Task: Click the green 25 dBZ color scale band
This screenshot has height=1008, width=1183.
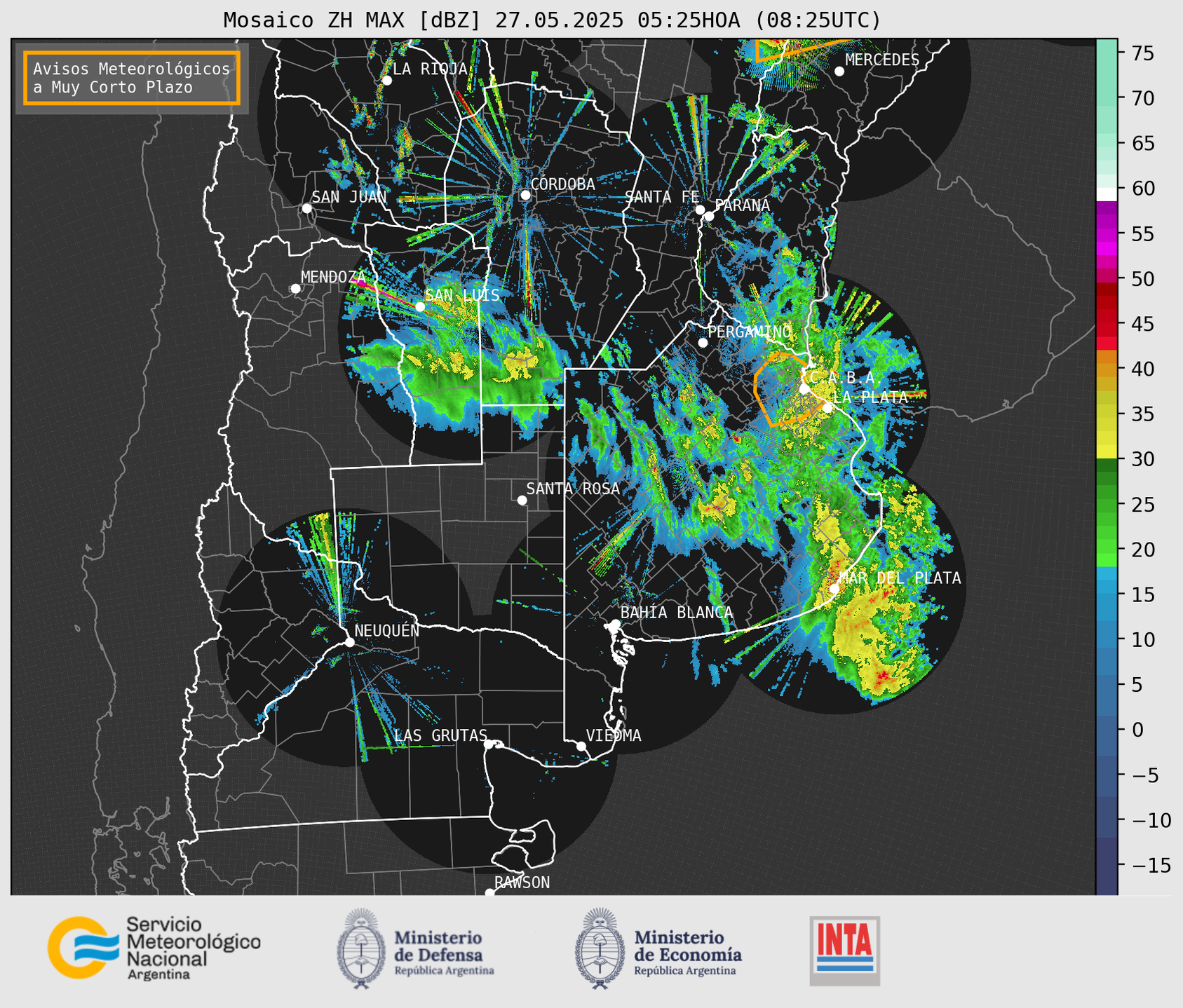Action: (x=1107, y=505)
